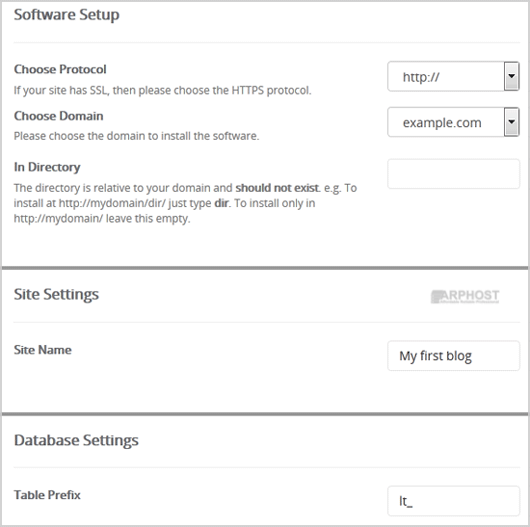Click the Choose Protocol label

60,69
